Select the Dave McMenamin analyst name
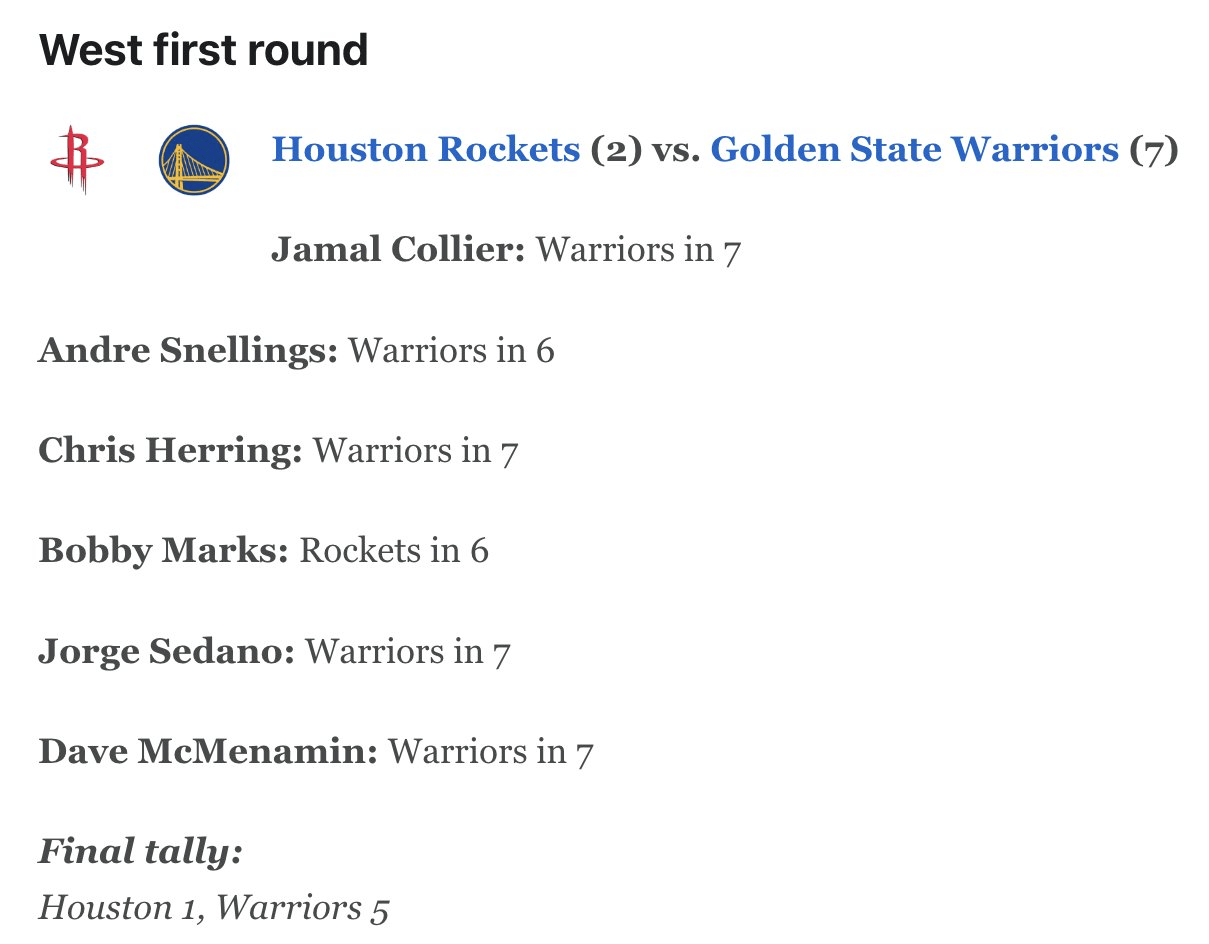 pos(208,752)
